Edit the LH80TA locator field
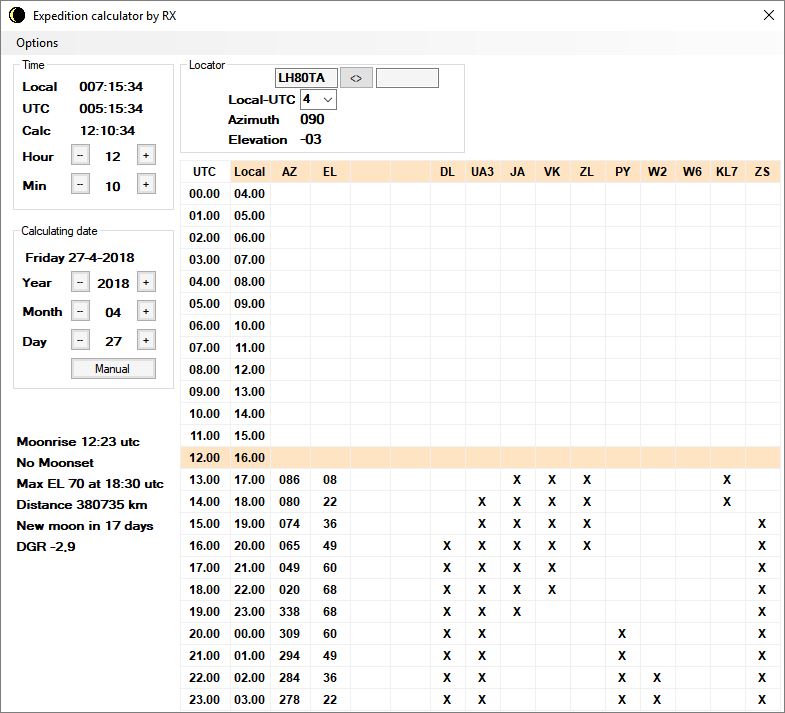 click(306, 78)
